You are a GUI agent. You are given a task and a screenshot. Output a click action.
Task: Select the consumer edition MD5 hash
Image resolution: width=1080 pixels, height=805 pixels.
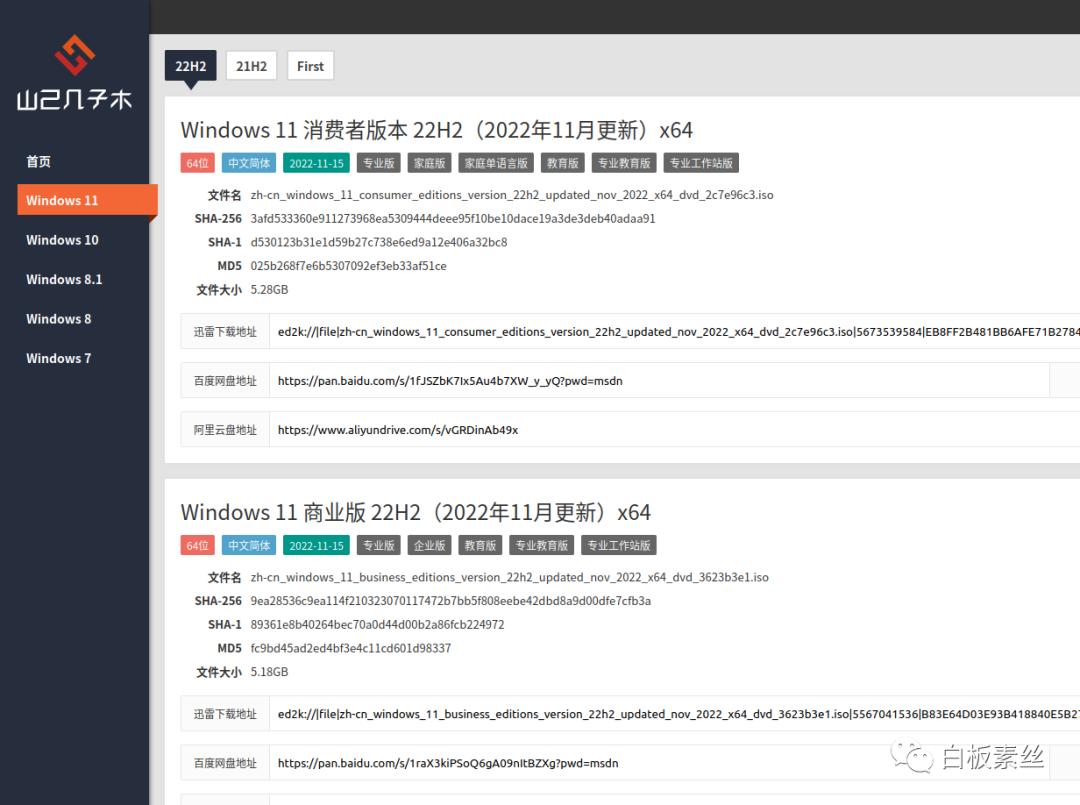(349, 266)
